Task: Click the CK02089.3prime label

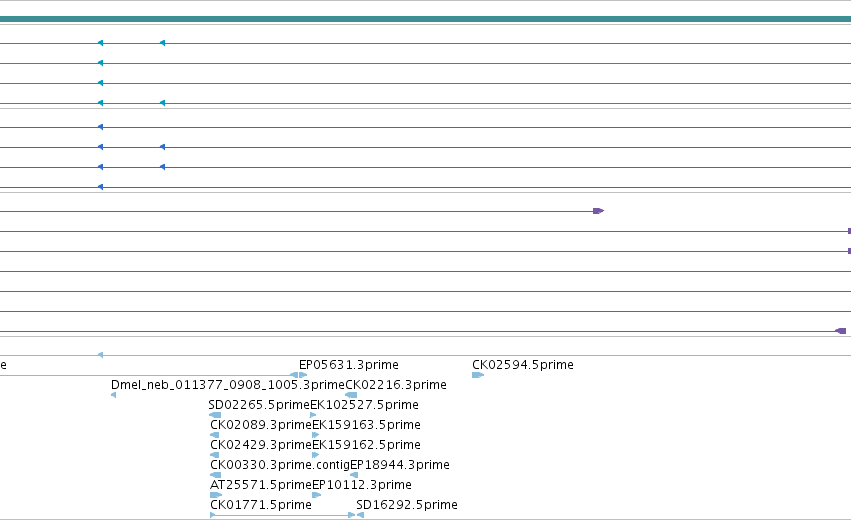Action: point(261,425)
